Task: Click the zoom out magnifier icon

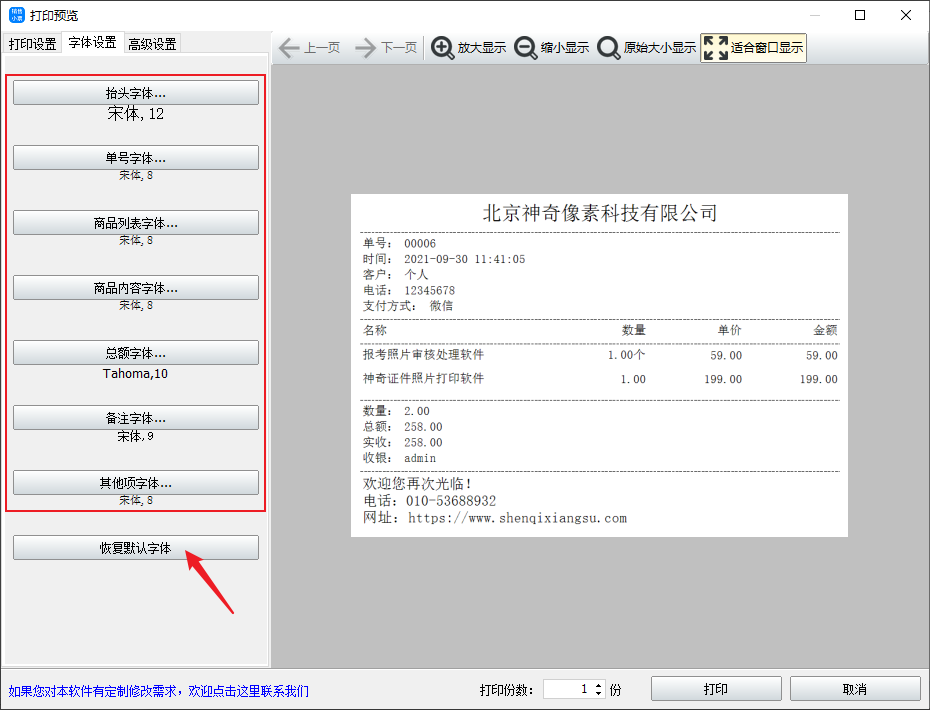Action: click(x=525, y=47)
